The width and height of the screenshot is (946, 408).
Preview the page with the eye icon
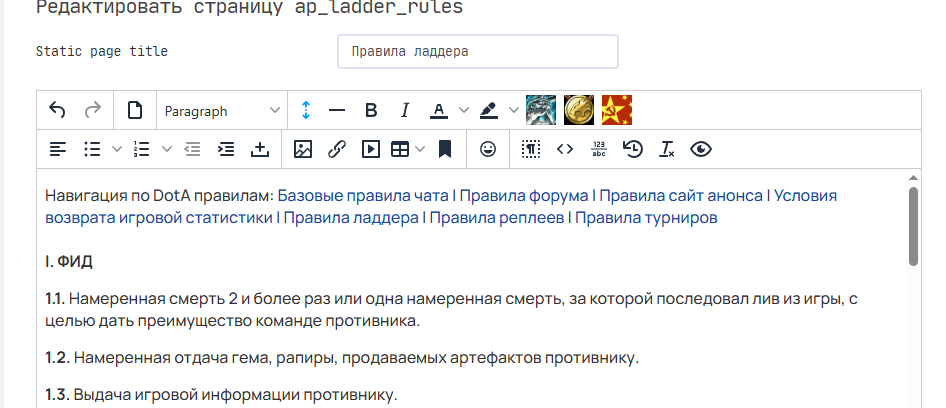pyautogui.click(x=700, y=149)
